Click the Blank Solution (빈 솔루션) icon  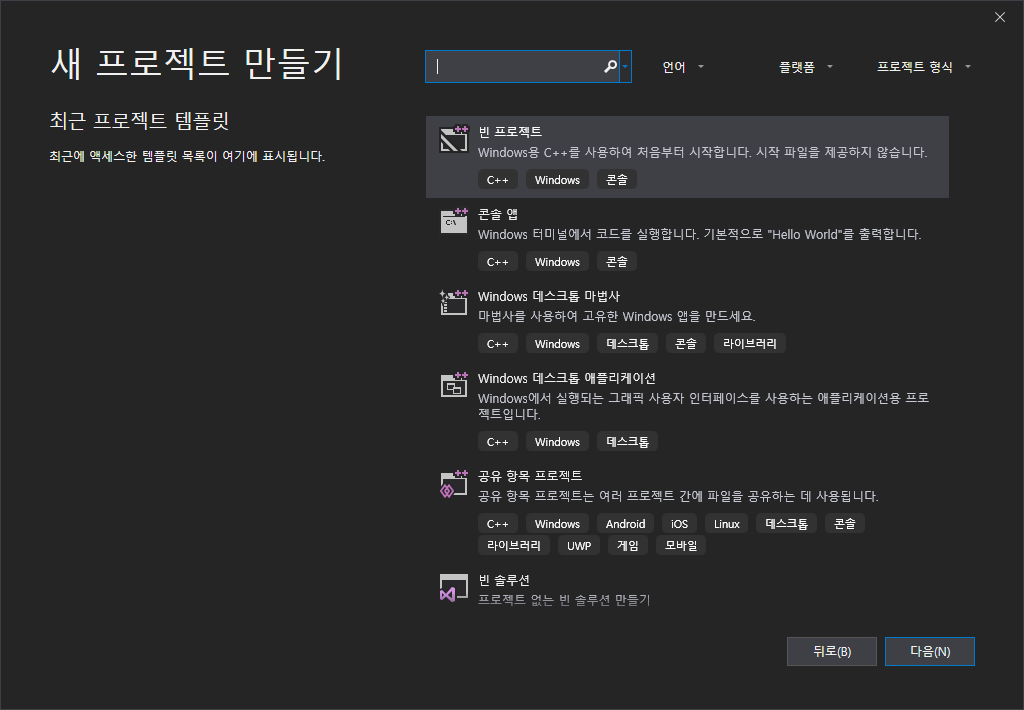(454, 588)
